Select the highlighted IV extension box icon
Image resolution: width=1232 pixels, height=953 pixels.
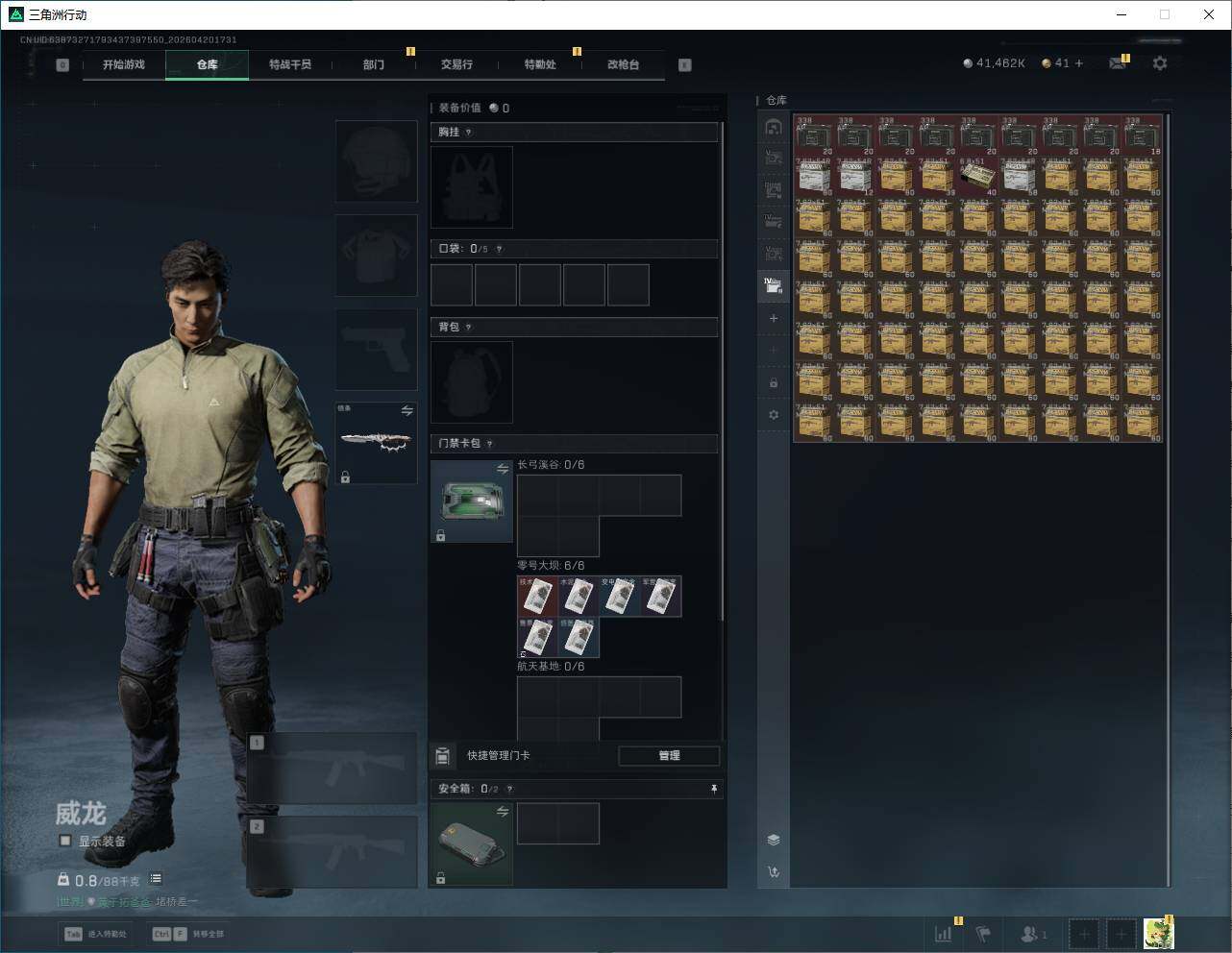pyautogui.click(x=774, y=284)
